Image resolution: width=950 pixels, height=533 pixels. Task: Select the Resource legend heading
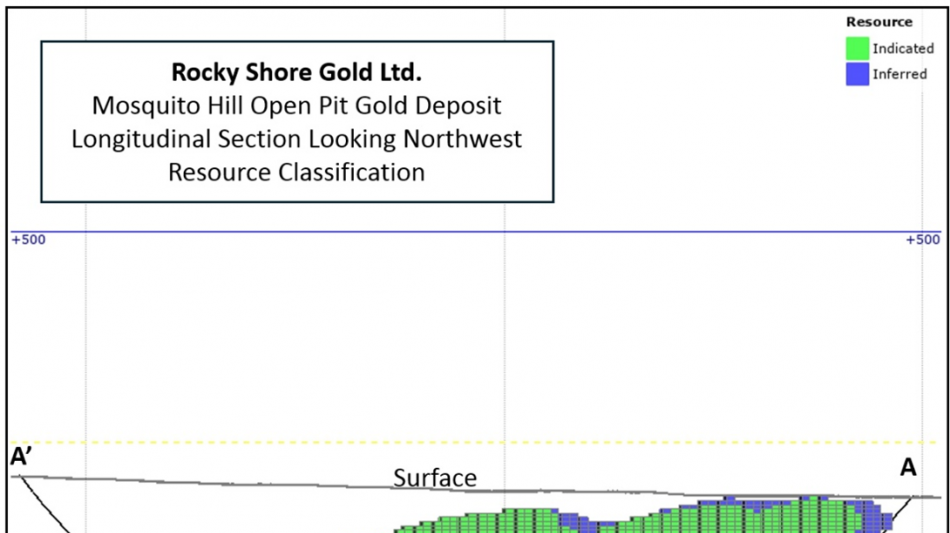coord(879,22)
